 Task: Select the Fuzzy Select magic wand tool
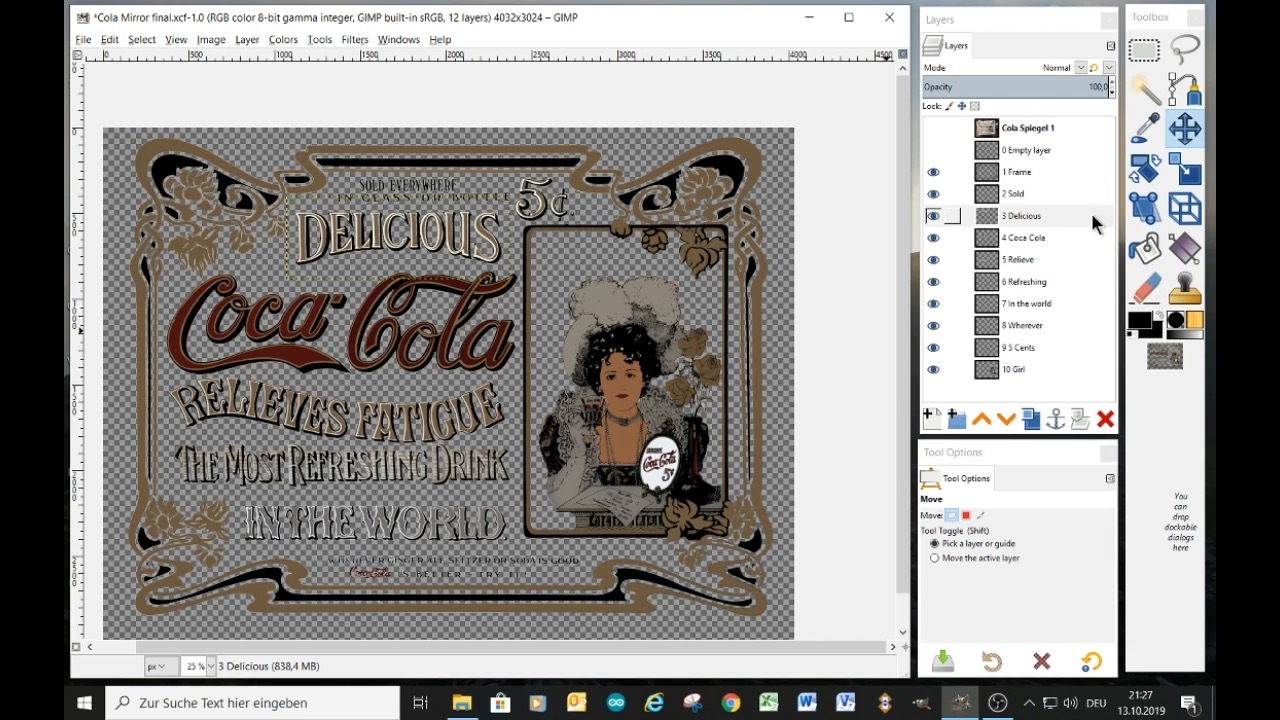pyautogui.click(x=1144, y=90)
